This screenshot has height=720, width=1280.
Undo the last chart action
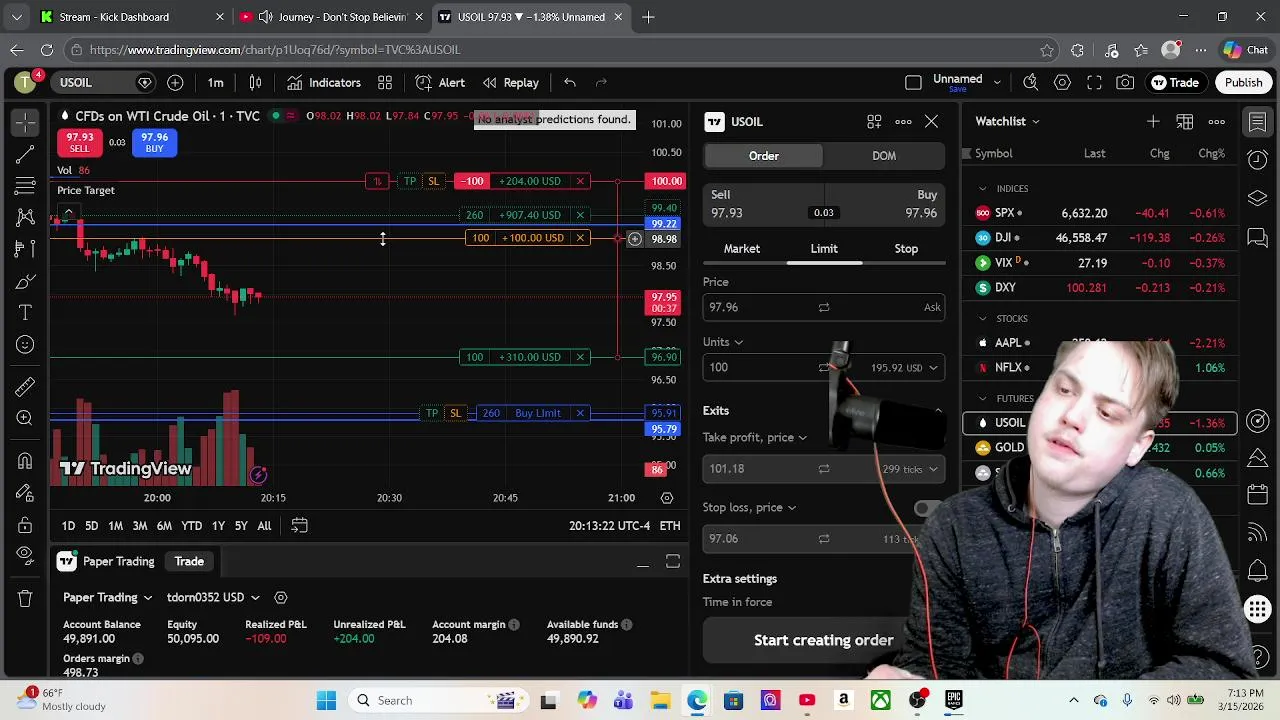click(570, 83)
